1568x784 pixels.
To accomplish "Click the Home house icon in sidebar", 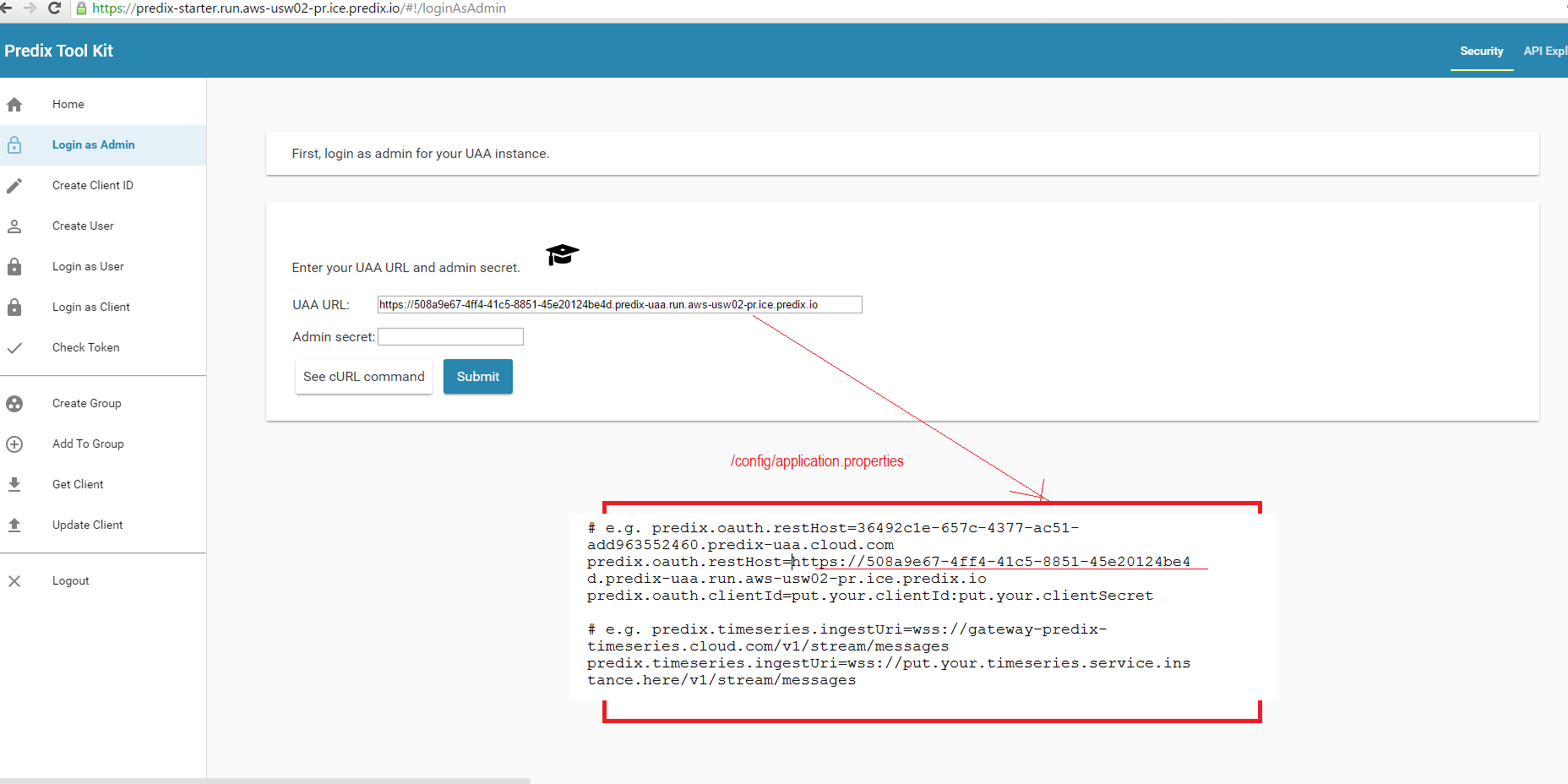I will (x=14, y=105).
